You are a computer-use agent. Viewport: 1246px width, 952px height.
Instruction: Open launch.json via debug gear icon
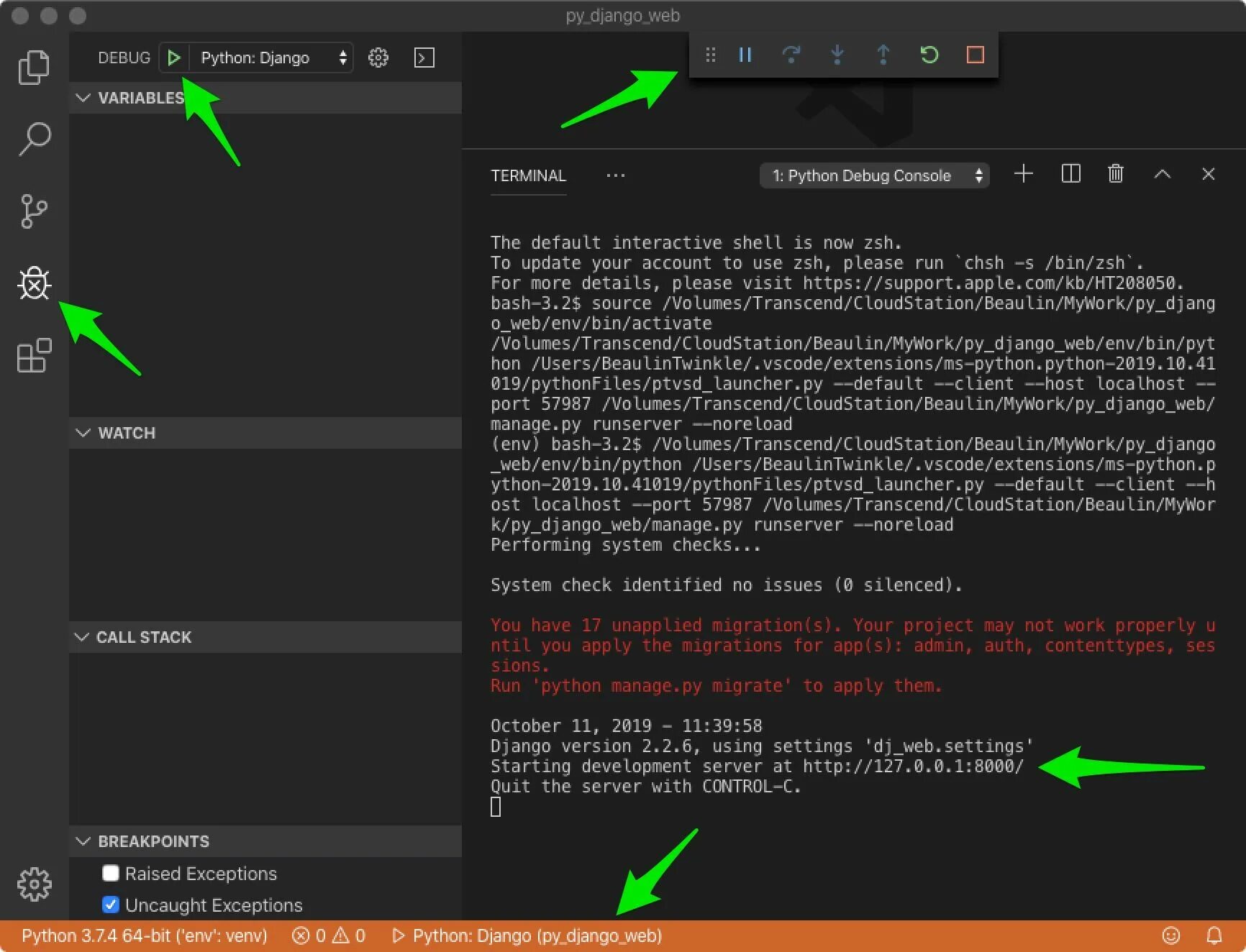pos(378,58)
